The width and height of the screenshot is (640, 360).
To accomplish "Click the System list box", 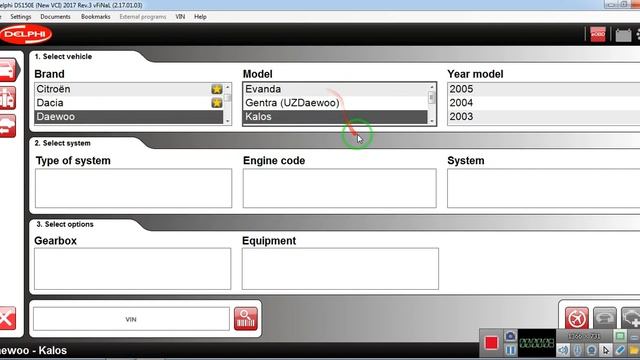I will [544, 188].
